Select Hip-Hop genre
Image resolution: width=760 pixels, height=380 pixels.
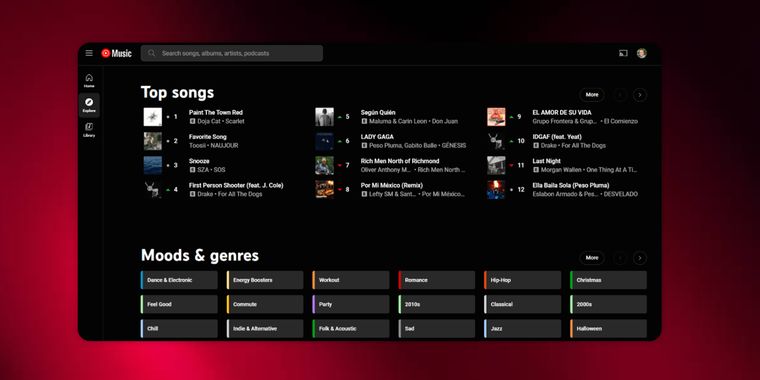click(522, 280)
